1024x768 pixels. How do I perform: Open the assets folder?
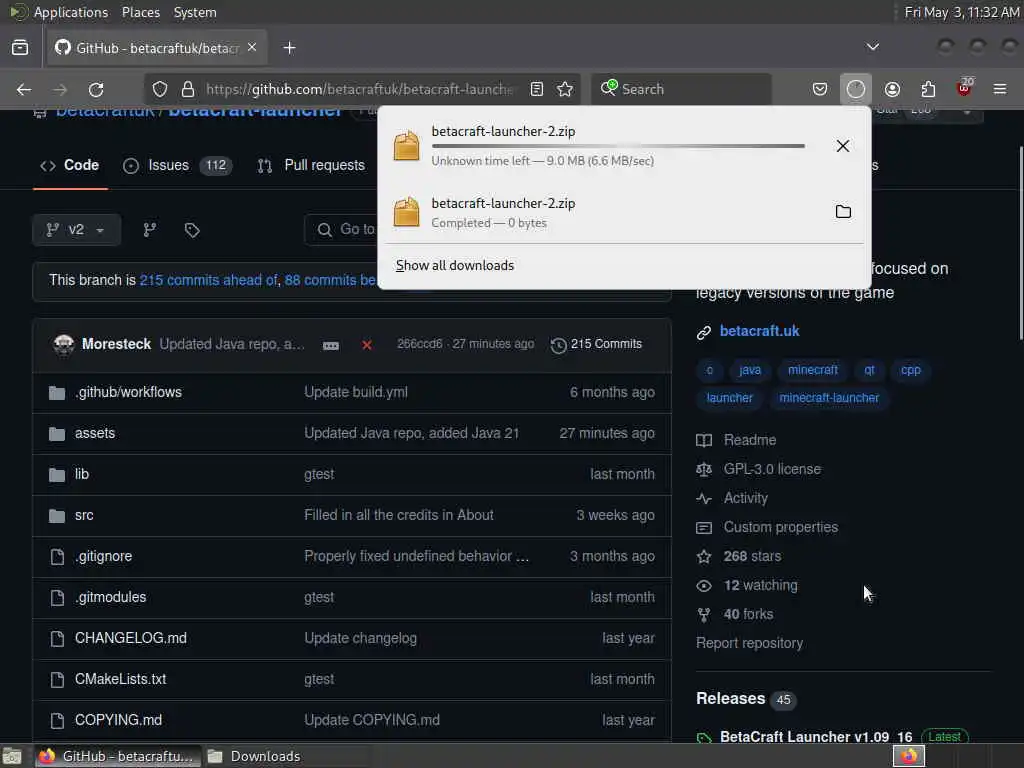[95, 433]
